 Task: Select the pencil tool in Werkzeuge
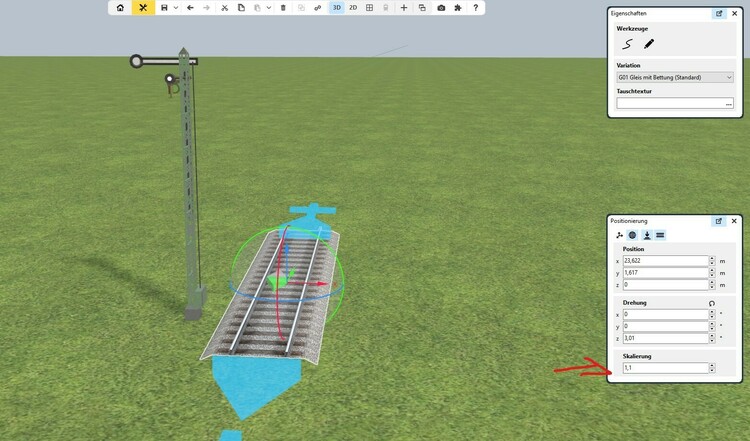649,44
